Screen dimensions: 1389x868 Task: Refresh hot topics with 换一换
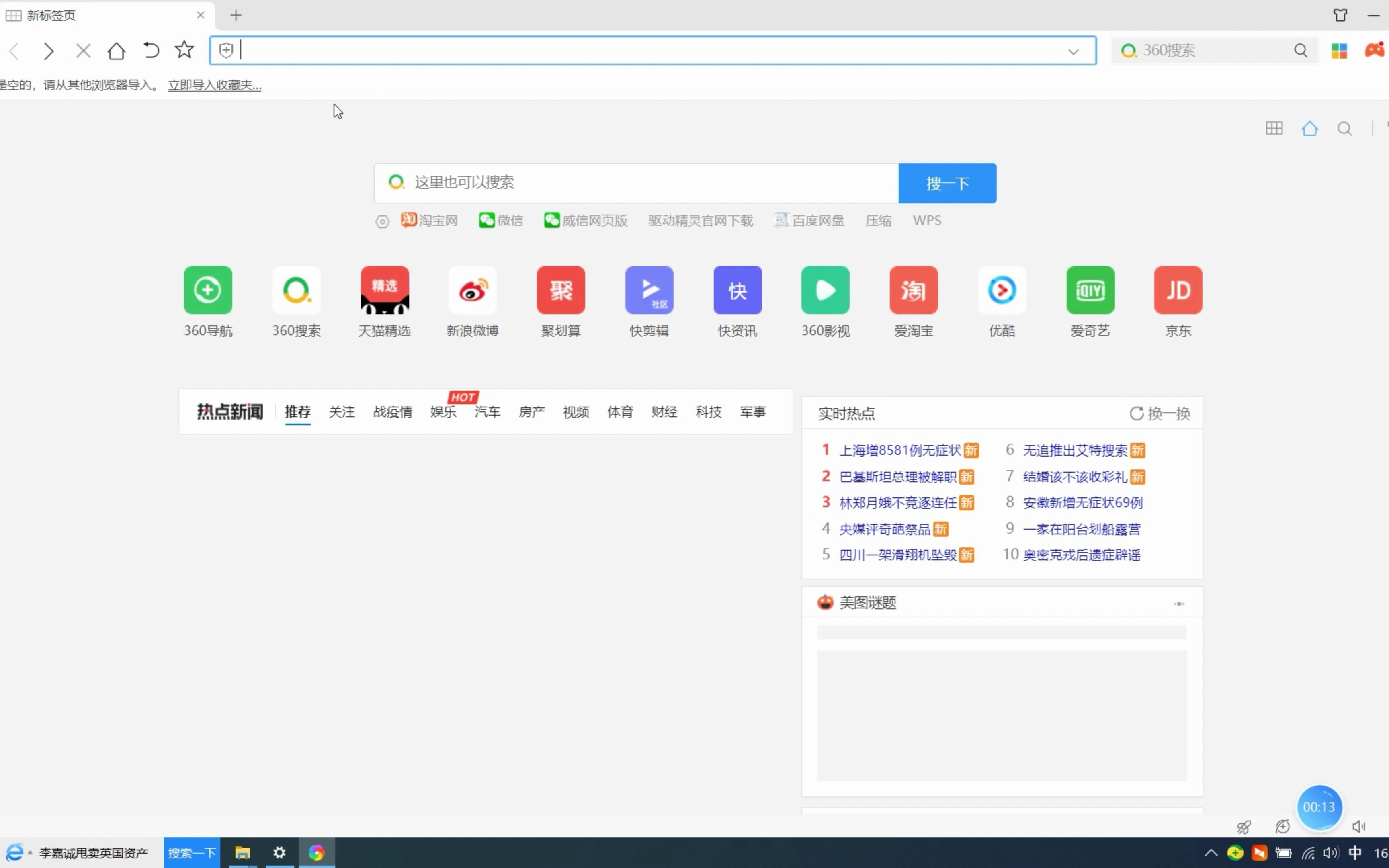pos(1160,414)
